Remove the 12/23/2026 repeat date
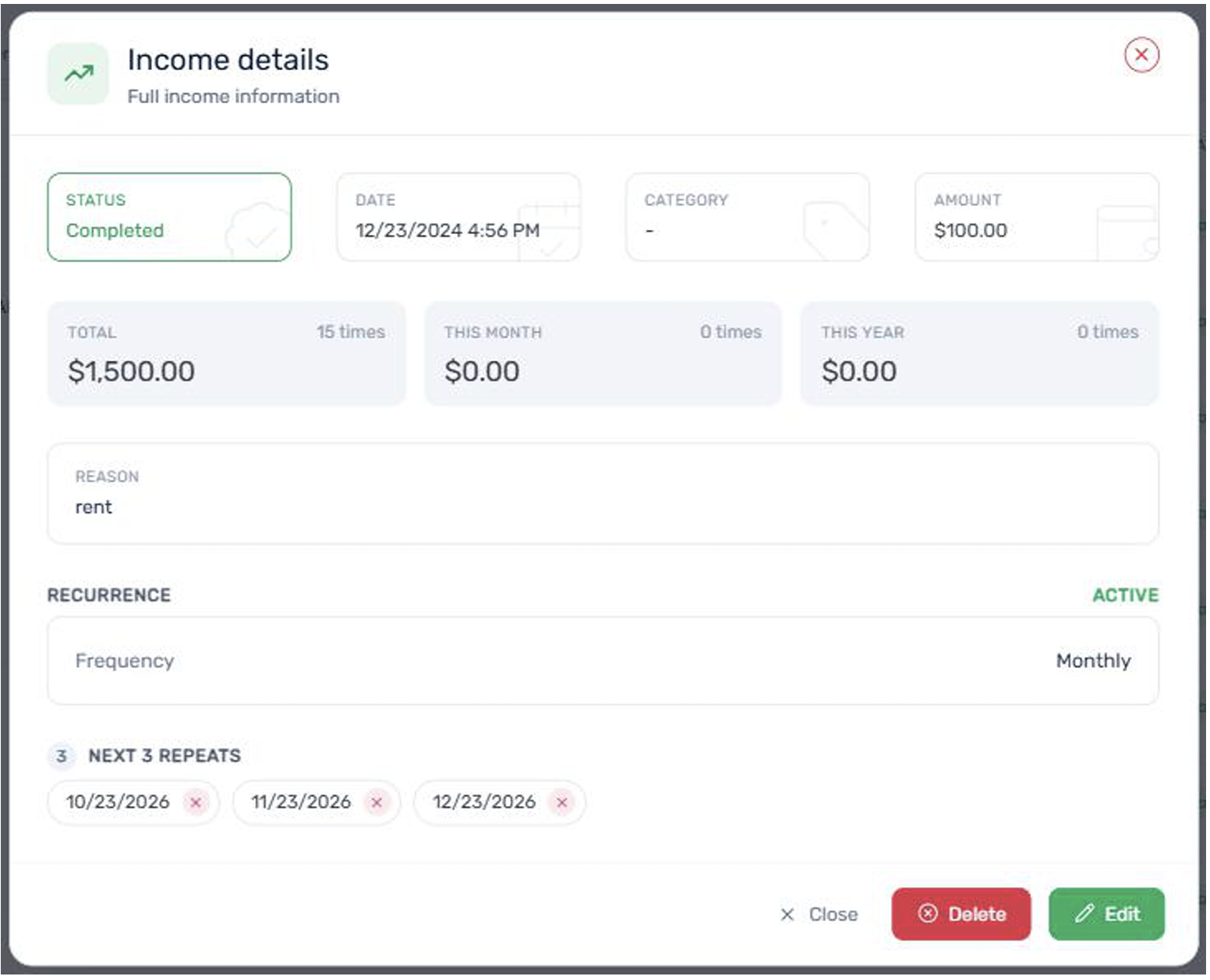The image size is (1210, 980). [x=562, y=802]
